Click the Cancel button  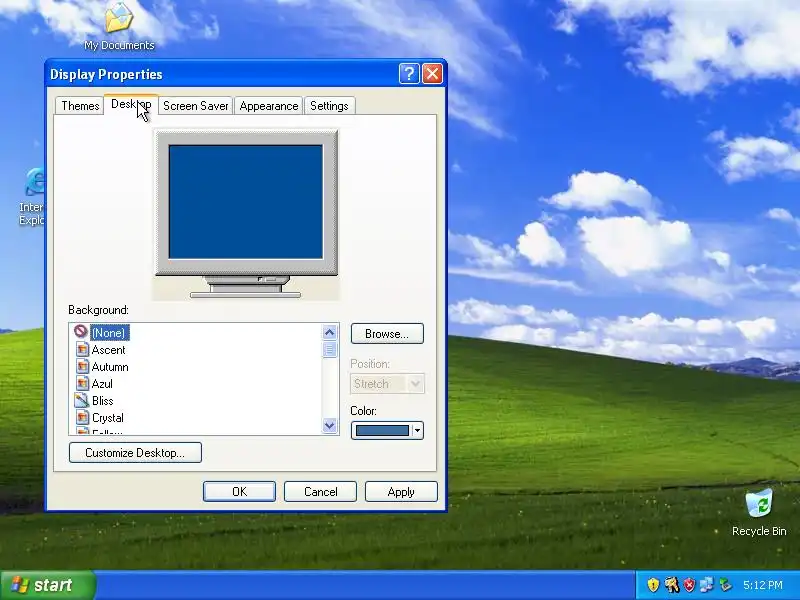320,491
